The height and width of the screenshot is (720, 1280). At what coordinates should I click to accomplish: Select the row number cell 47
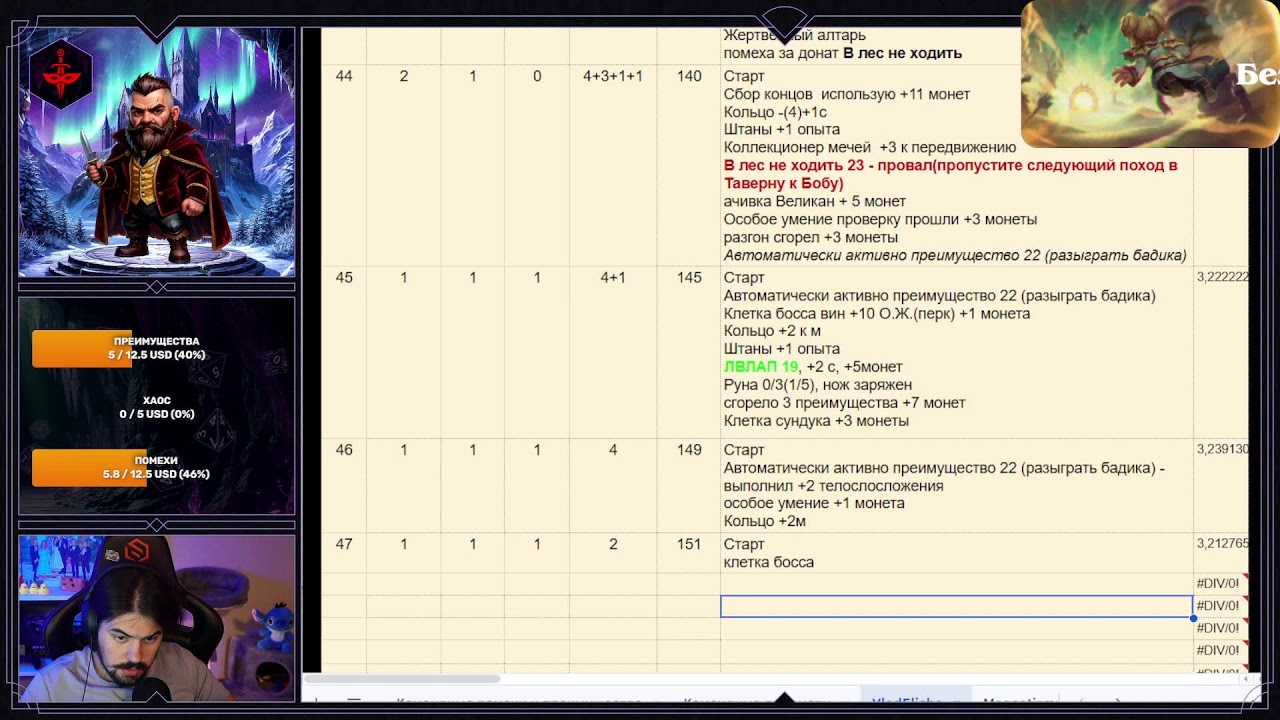click(x=344, y=552)
